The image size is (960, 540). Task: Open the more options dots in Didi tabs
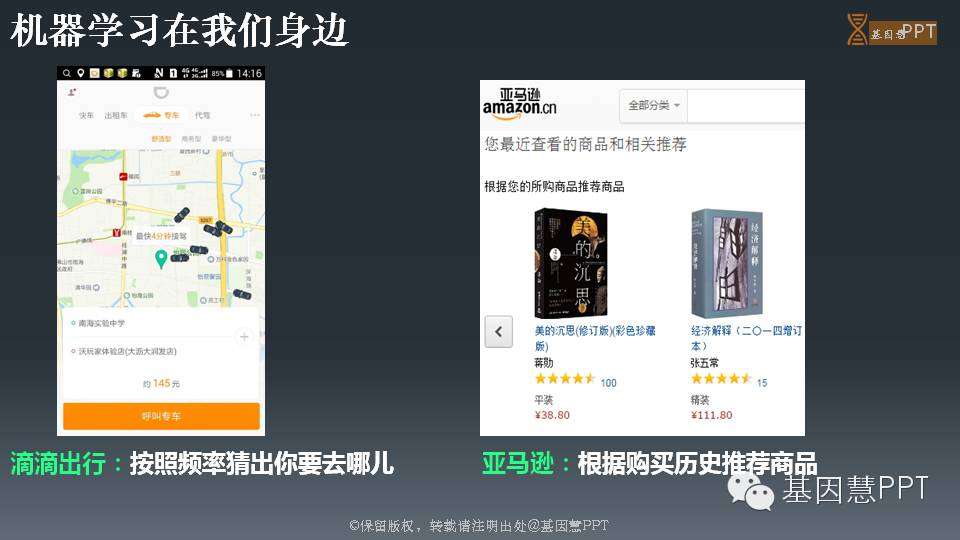(x=255, y=115)
